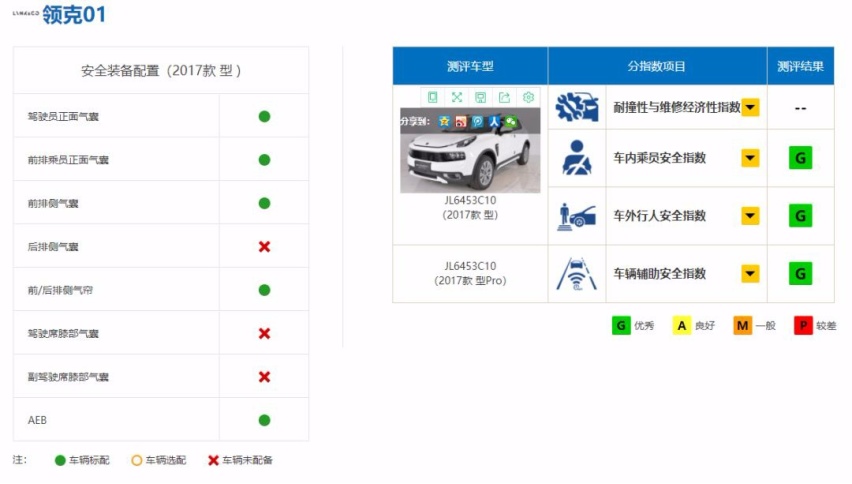The height and width of the screenshot is (484, 852).
Task: Click the green dot for 前排侧气囊
Action: click(x=264, y=203)
